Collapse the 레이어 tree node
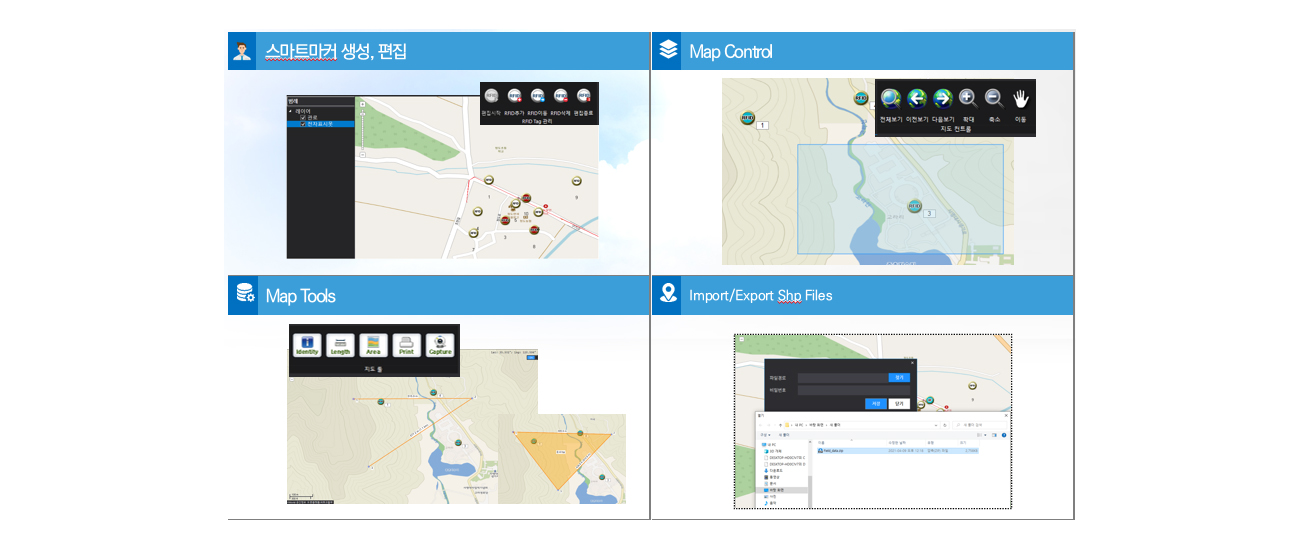 [x=291, y=111]
